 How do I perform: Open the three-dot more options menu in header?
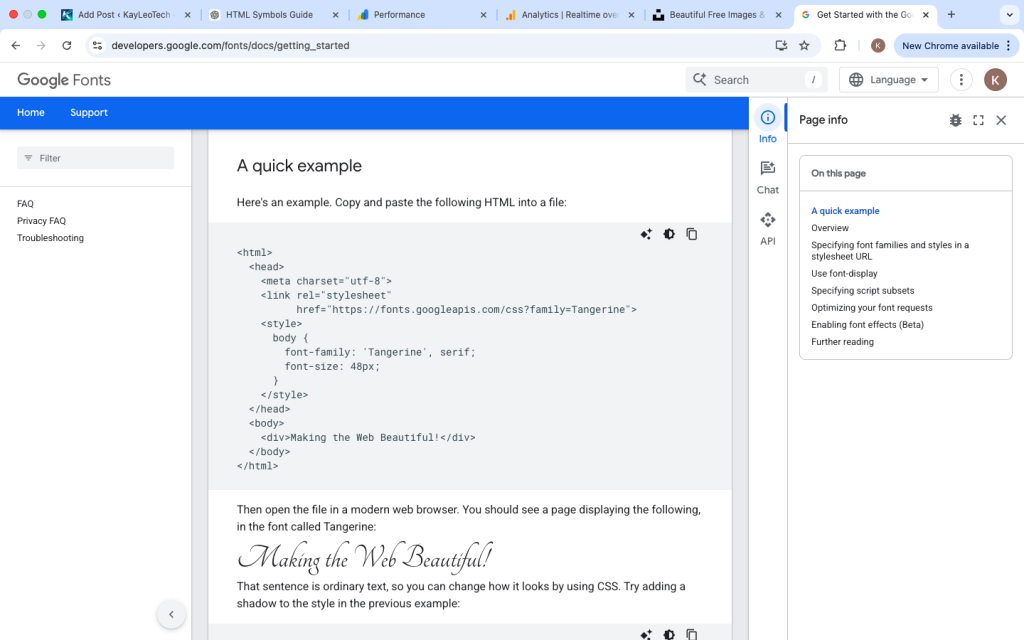[961, 80]
